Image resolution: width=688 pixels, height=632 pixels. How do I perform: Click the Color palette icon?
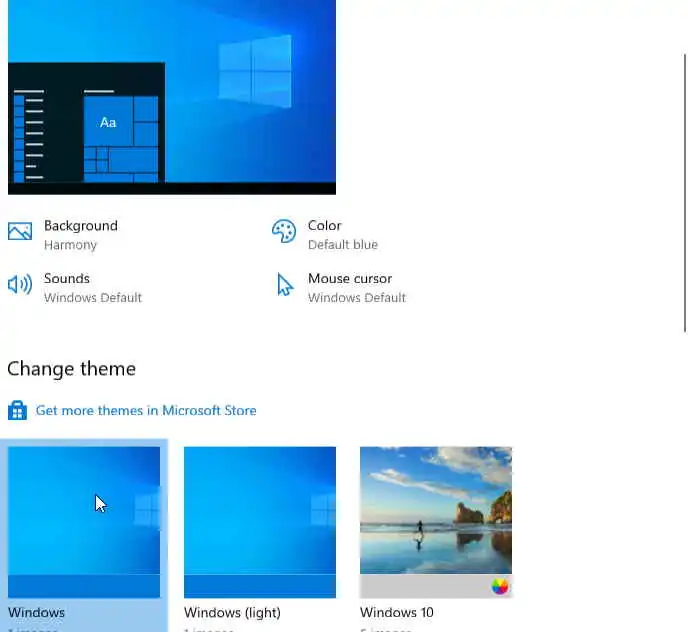pos(284,231)
